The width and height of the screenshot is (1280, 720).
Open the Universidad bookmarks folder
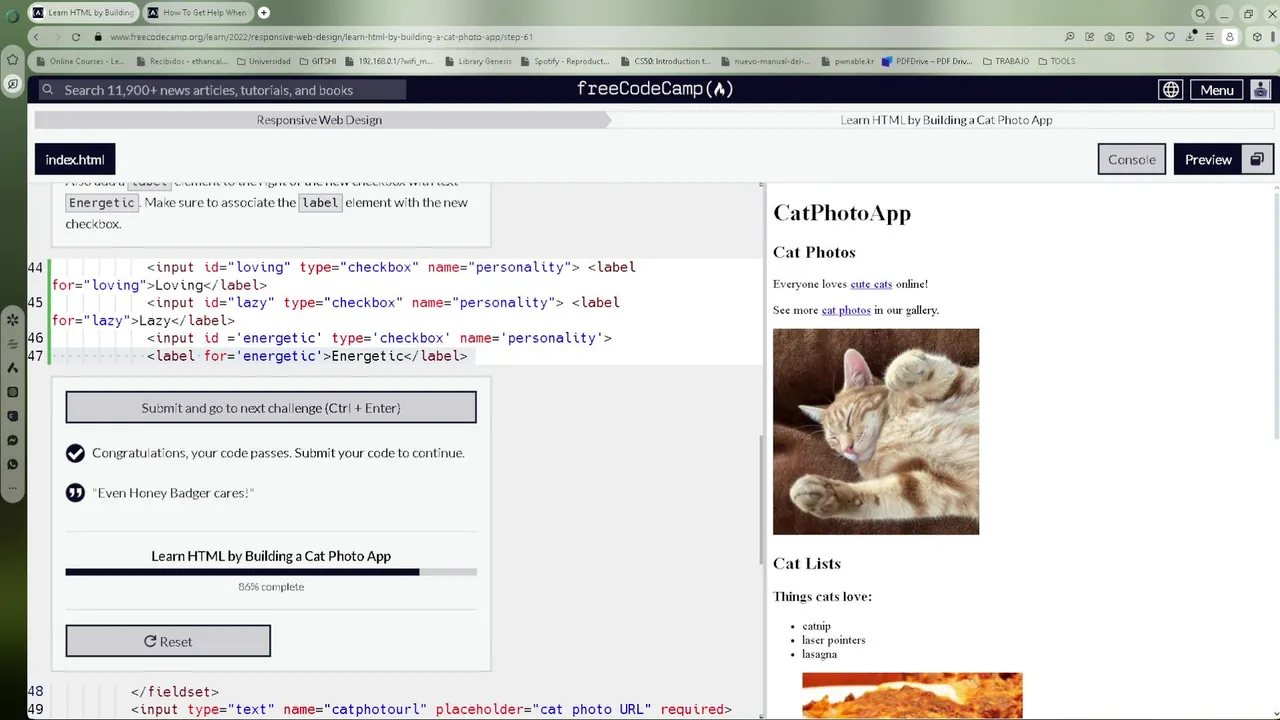(263, 61)
